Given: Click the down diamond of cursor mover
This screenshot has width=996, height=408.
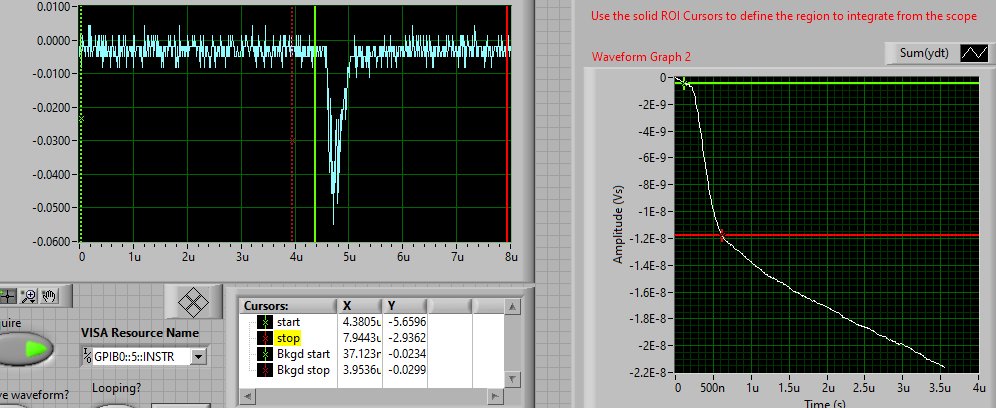Looking at the screenshot, I should [194, 311].
